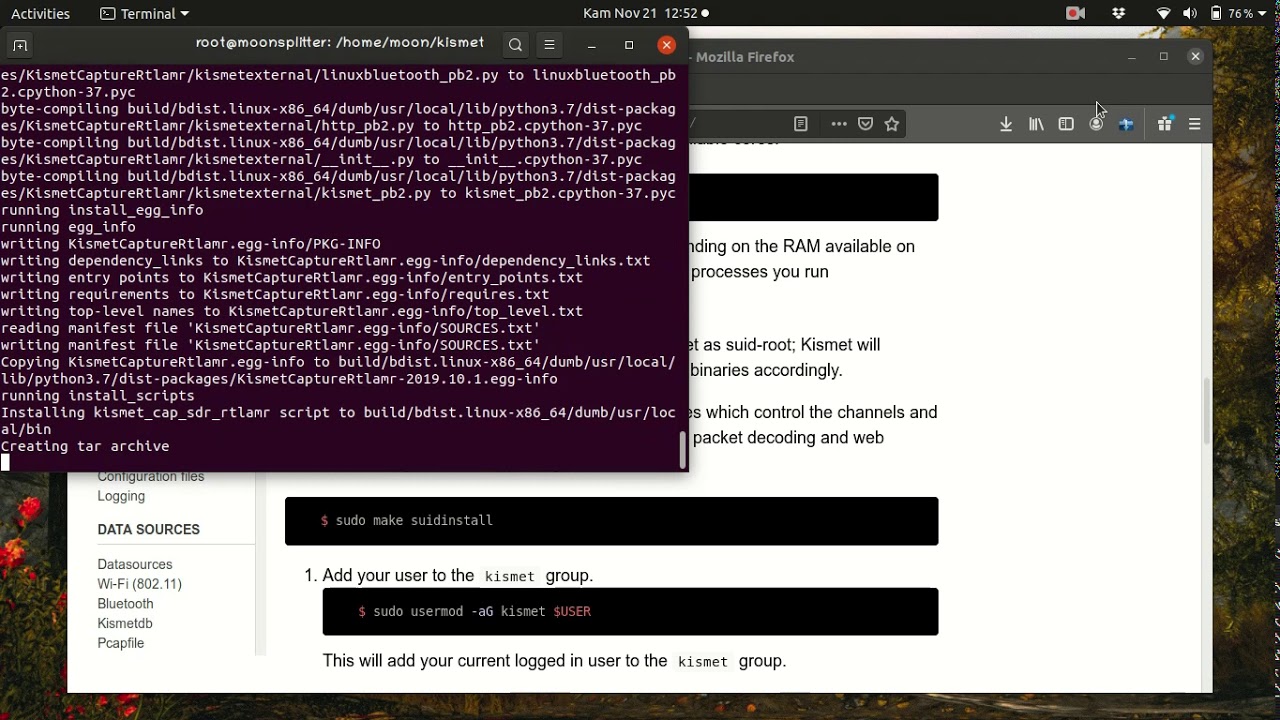Open Logging docs link in sidebar

(x=121, y=496)
